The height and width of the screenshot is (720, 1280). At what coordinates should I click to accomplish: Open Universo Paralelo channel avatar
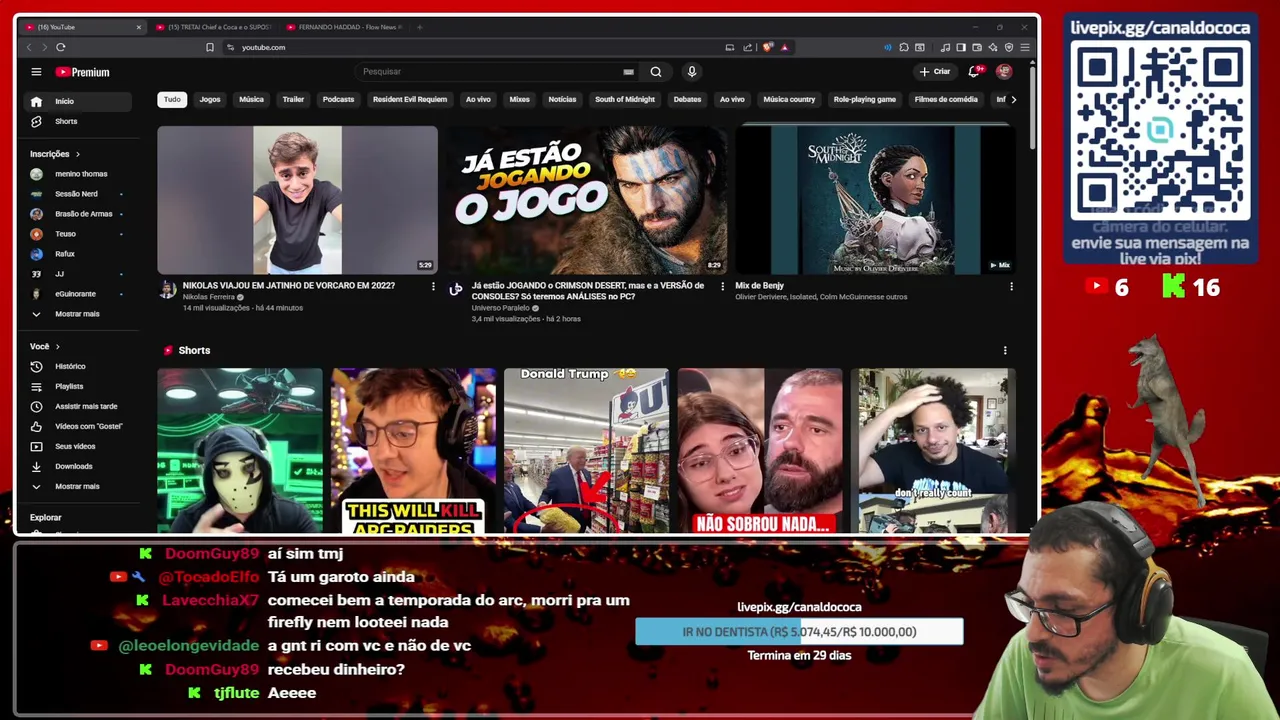456,290
